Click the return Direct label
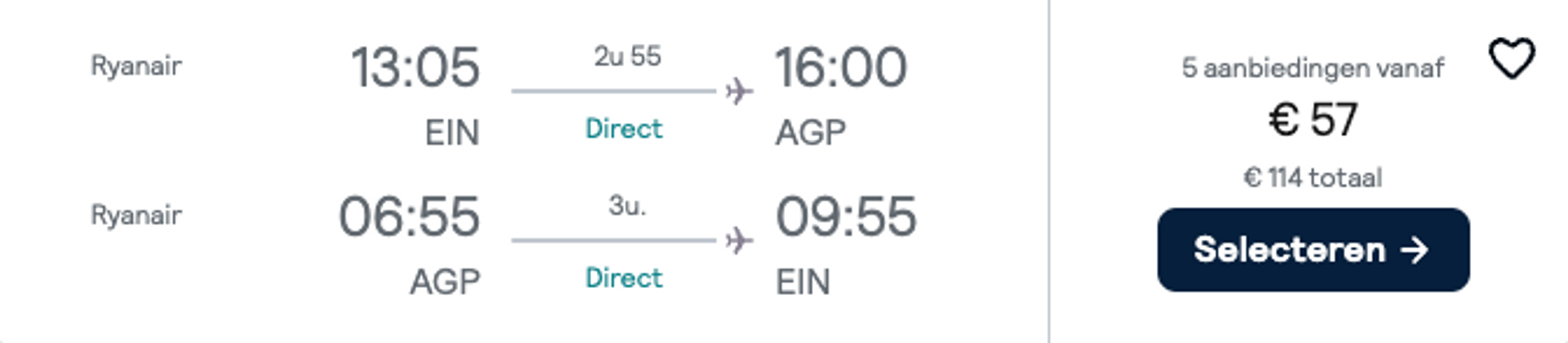 (x=624, y=278)
